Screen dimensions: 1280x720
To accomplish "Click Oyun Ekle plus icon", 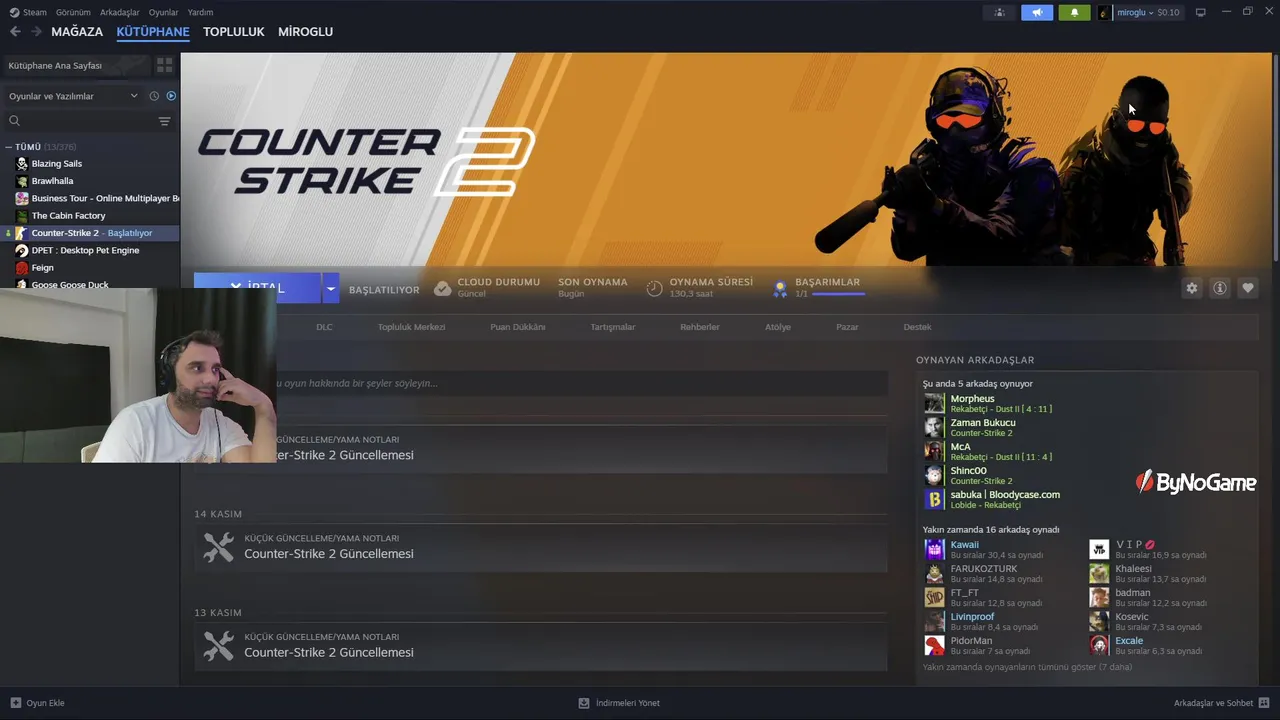I will [16, 703].
